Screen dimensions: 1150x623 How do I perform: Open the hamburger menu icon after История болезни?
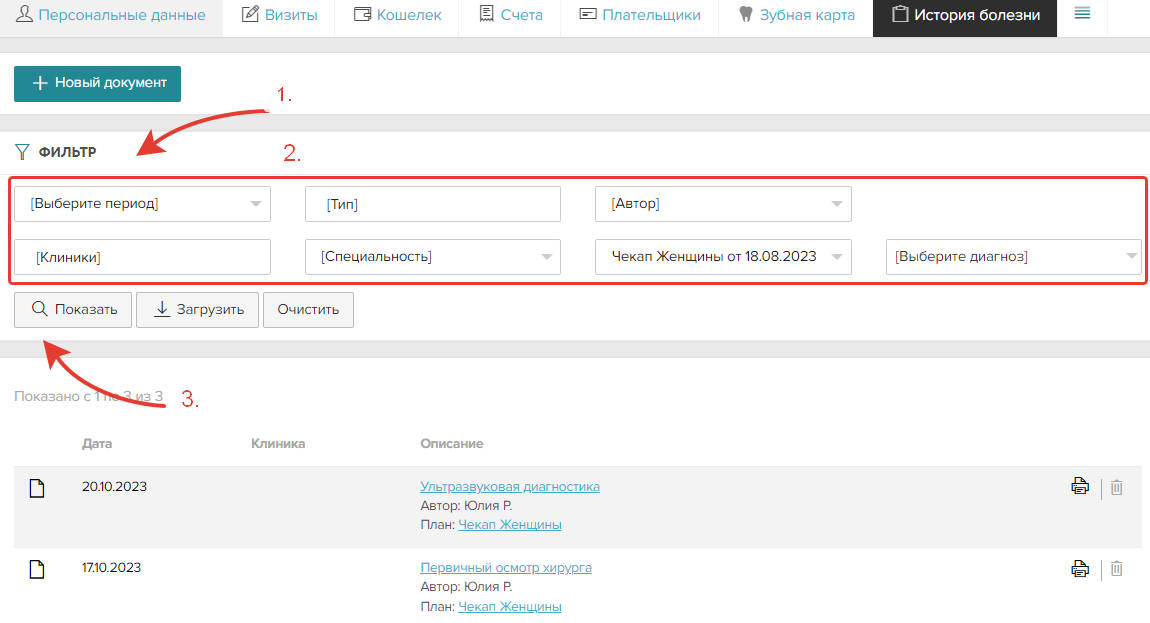tap(1082, 13)
